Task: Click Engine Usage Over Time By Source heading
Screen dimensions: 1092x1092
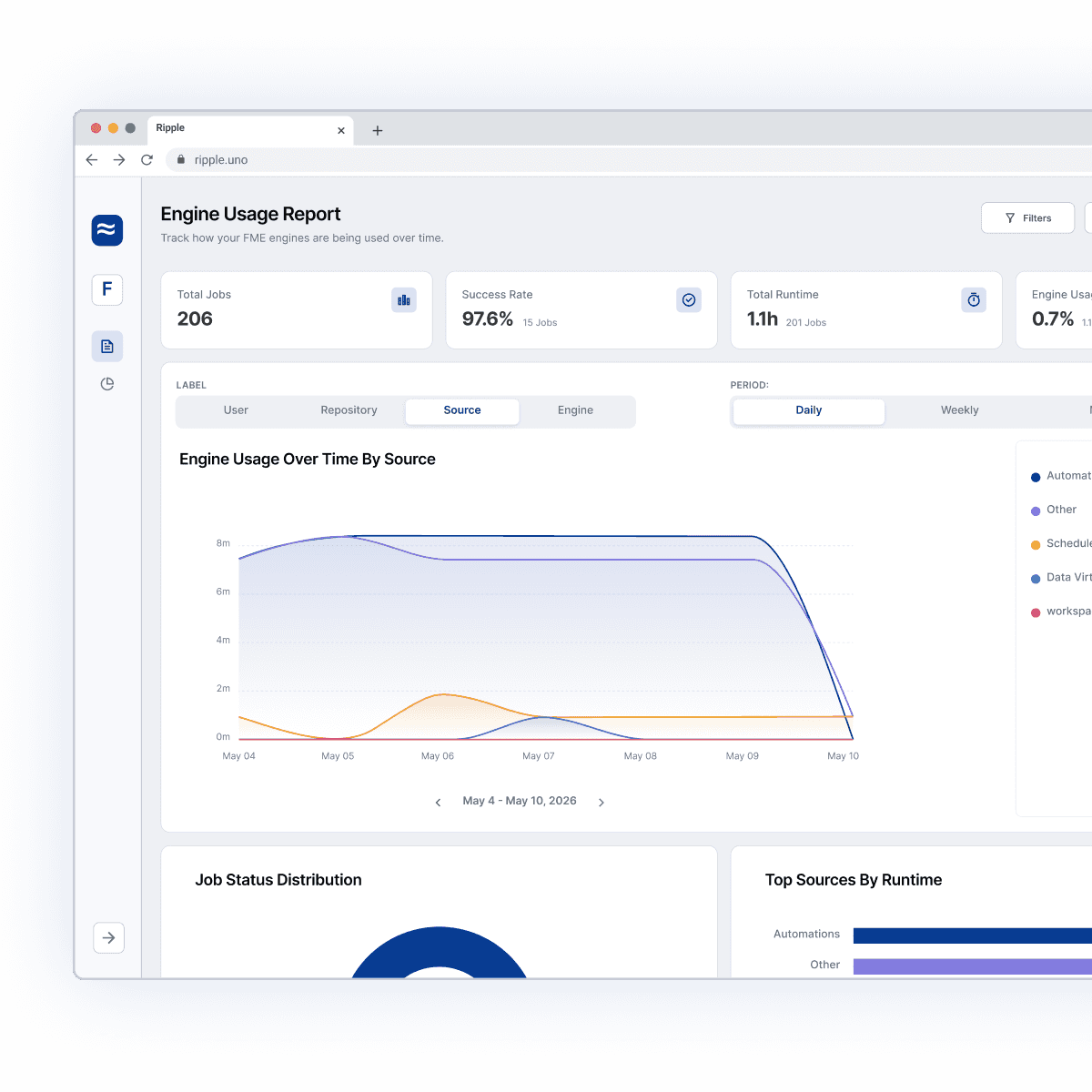Action: [308, 460]
